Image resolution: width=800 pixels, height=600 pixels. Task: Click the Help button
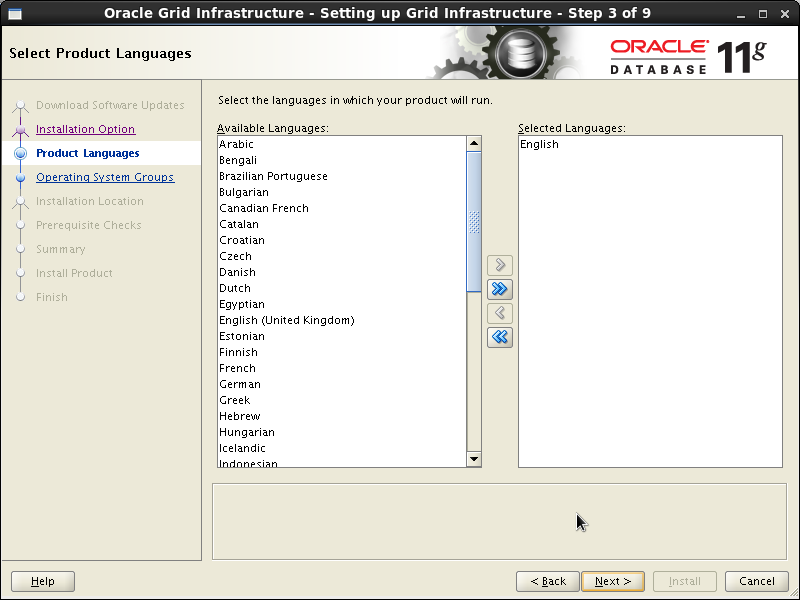point(43,581)
